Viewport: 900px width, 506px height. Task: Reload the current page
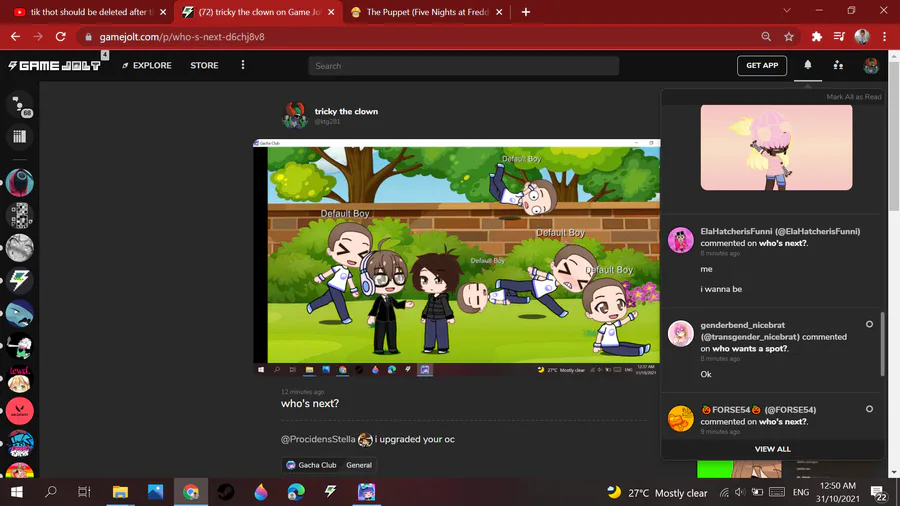(60, 37)
